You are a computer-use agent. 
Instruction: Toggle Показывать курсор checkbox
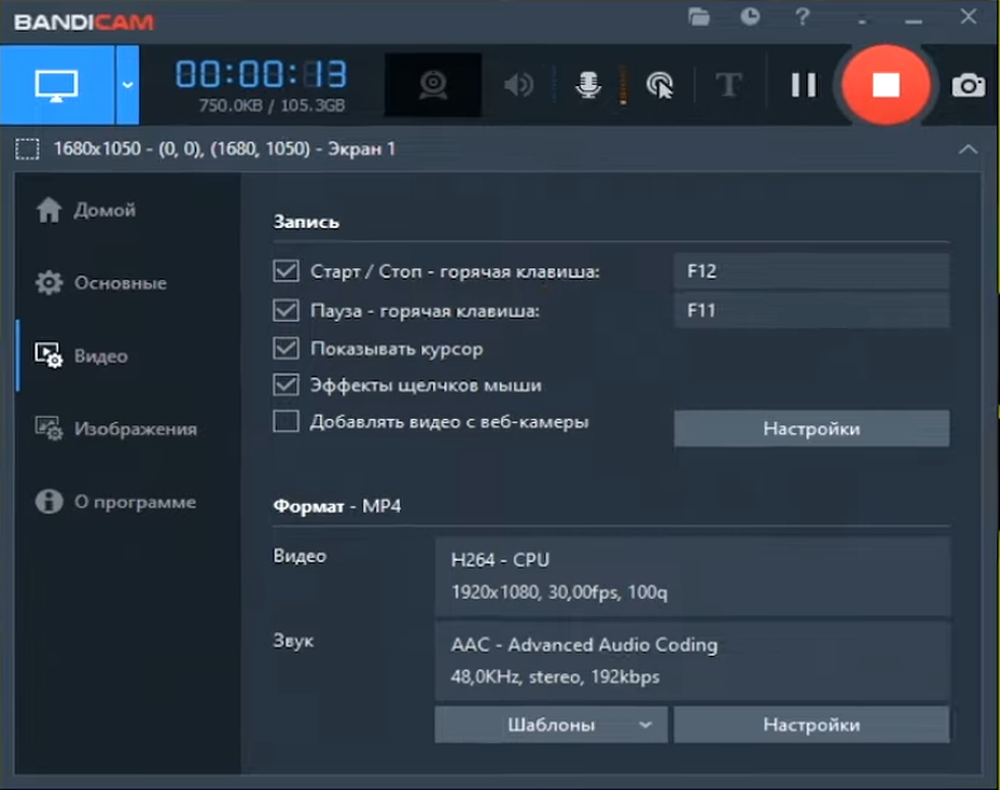(x=286, y=349)
